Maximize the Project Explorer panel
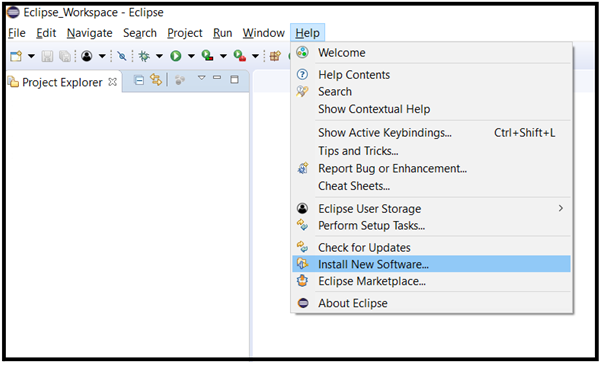This screenshot has width=599, height=365. tap(235, 79)
